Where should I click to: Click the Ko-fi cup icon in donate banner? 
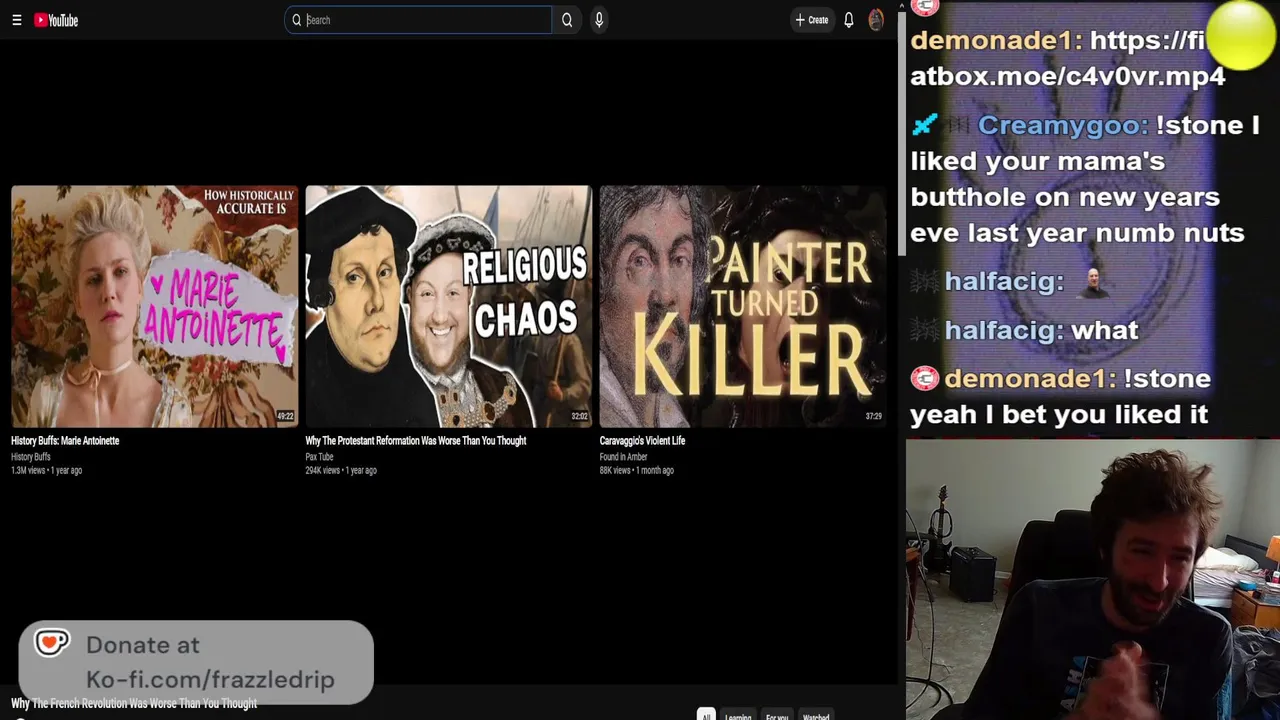click(52, 643)
